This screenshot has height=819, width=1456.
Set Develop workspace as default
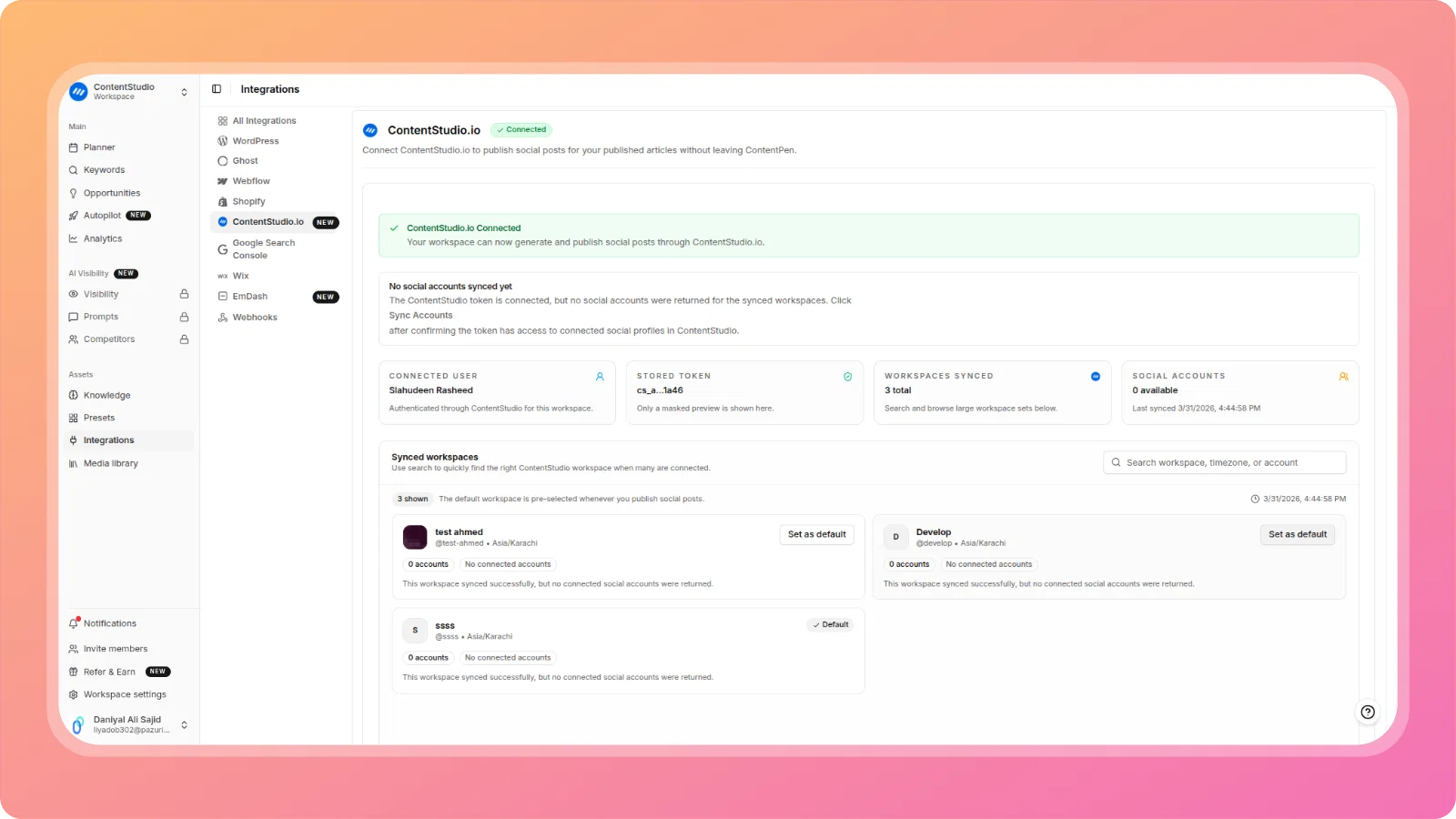pos(1298,535)
